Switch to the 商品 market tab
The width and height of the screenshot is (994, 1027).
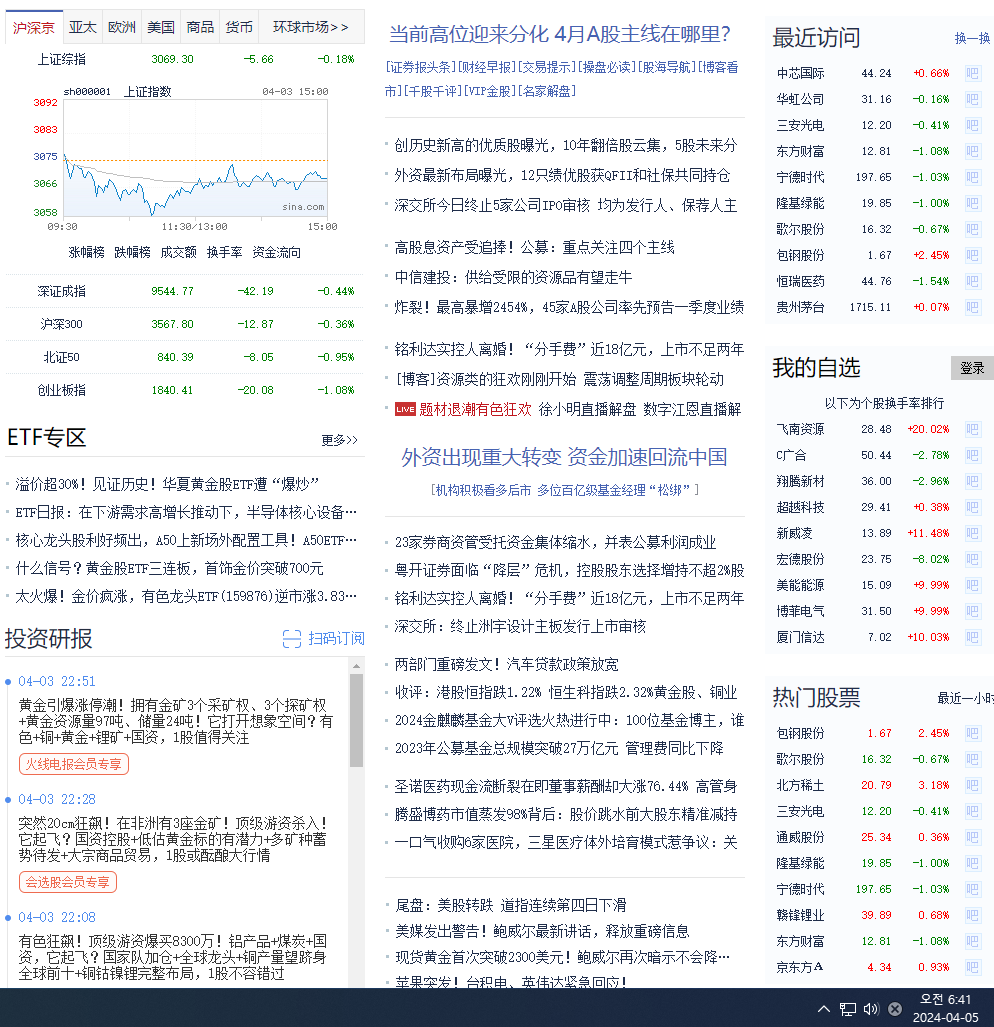tap(200, 27)
